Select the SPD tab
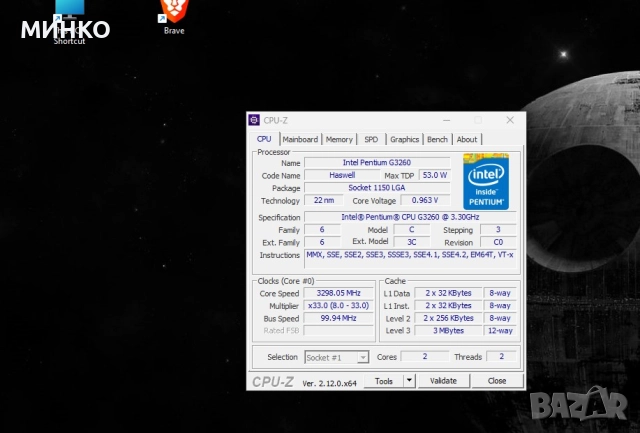The width and height of the screenshot is (640, 433). click(371, 139)
